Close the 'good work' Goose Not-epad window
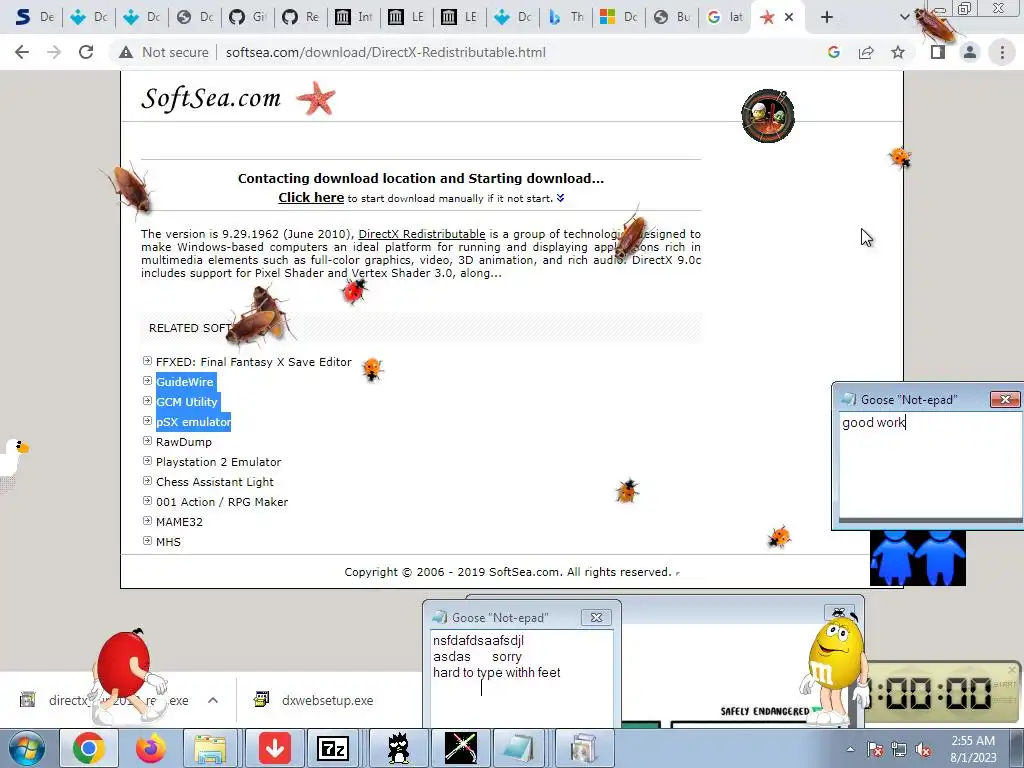Viewport: 1024px width, 768px height. [1005, 399]
